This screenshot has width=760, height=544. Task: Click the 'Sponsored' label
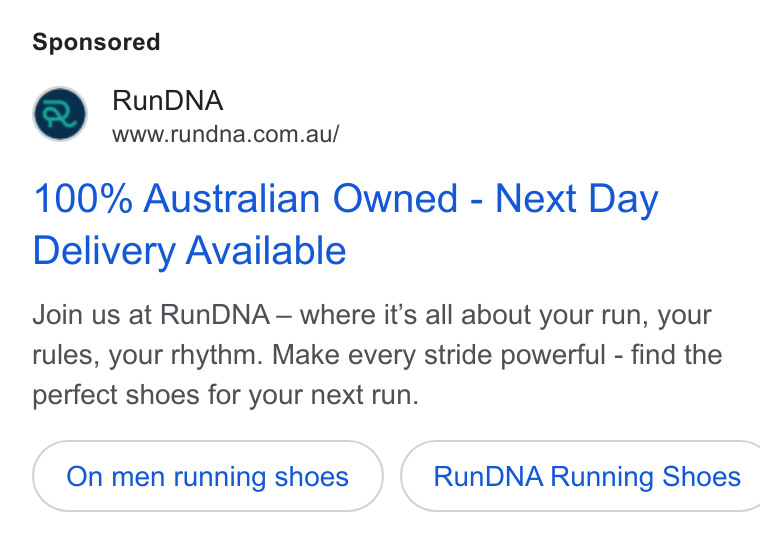96,42
